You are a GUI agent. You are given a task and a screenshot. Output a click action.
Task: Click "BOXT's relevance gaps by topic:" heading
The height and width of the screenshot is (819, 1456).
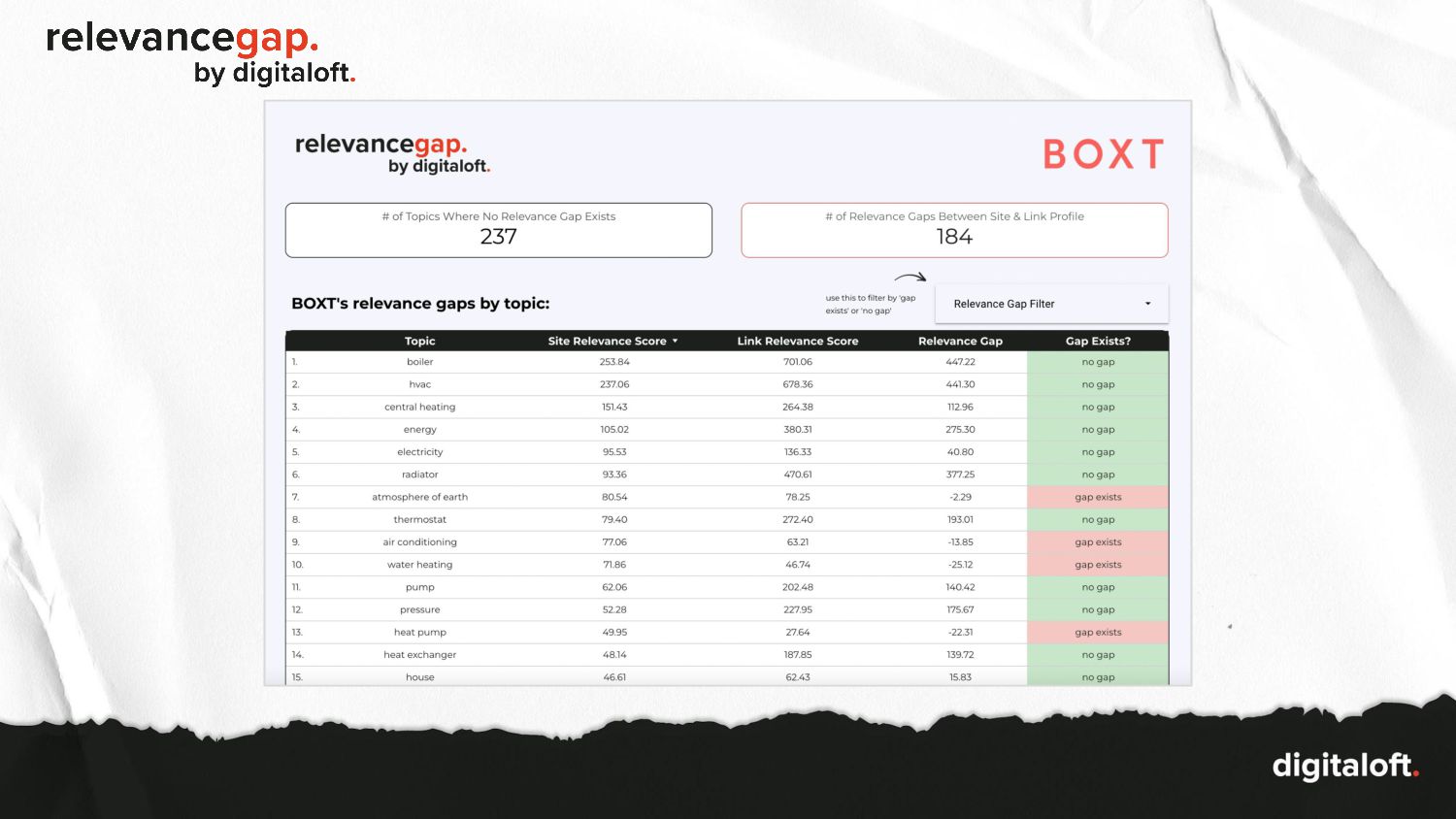point(420,304)
